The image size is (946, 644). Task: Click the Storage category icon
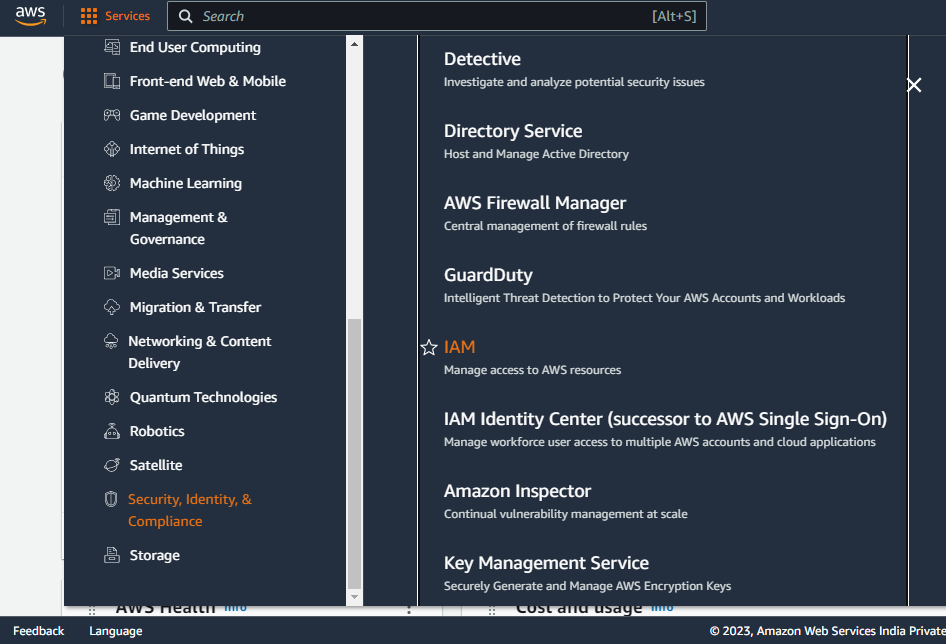[x=112, y=555]
